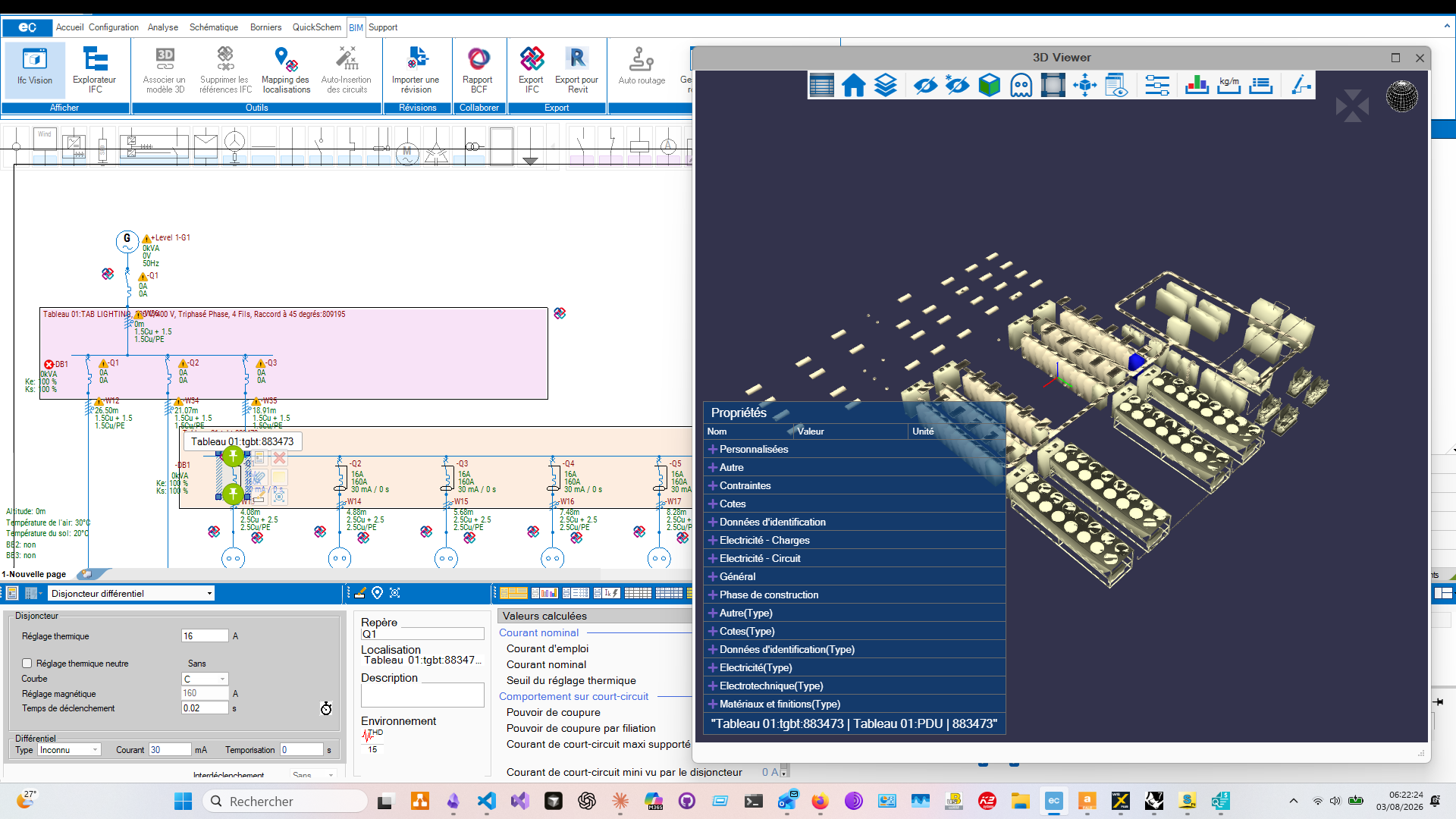This screenshot has width=1456, height=819.
Task: Open the Support ribbon tab
Action: point(383,27)
